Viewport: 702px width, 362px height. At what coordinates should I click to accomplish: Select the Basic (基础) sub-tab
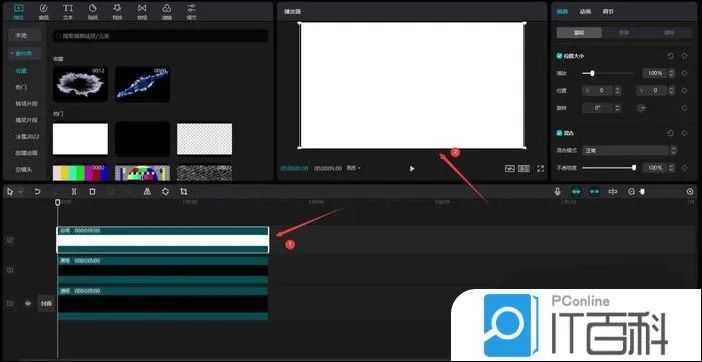pos(579,33)
